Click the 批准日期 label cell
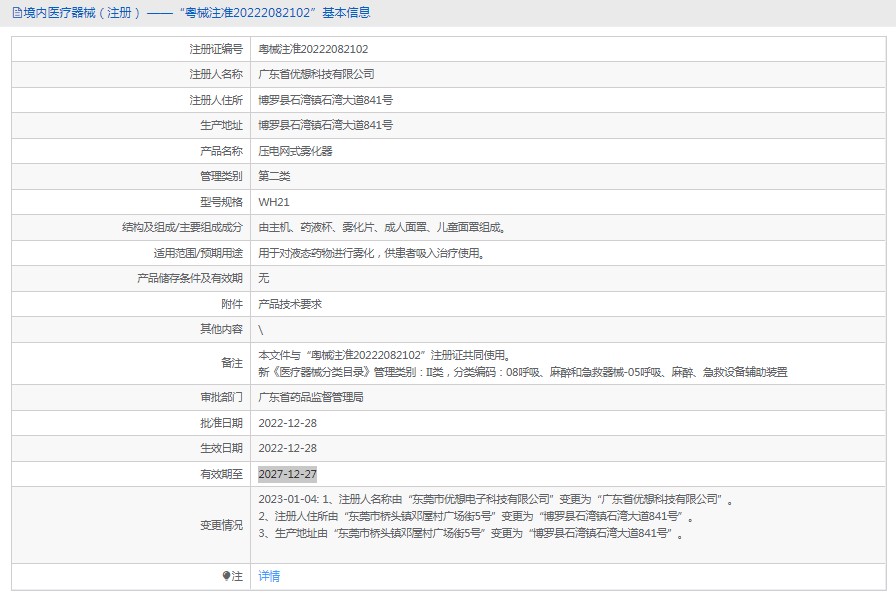 click(220, 423)
